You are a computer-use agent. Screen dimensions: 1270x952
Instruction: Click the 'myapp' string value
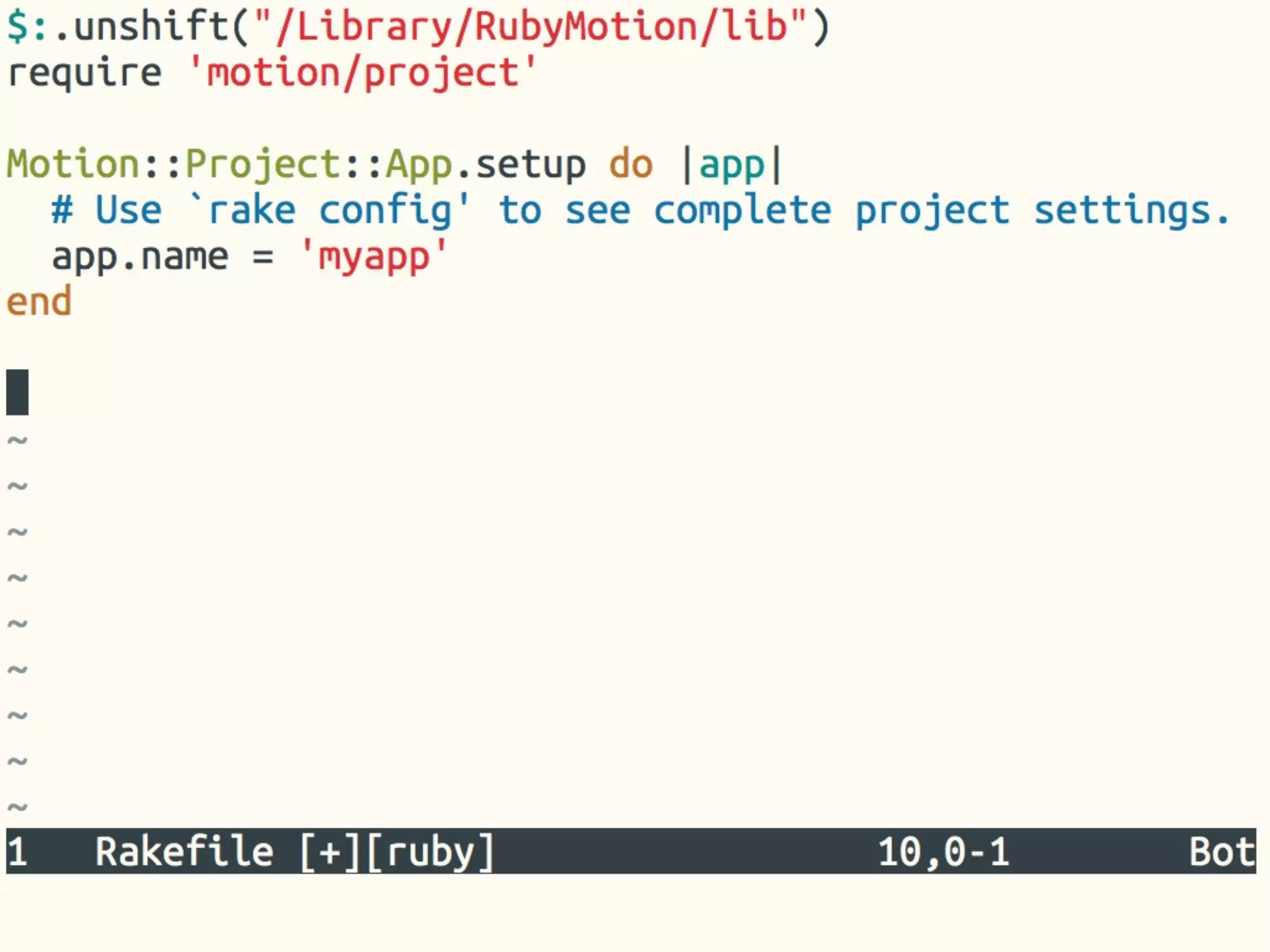point(374,257)
